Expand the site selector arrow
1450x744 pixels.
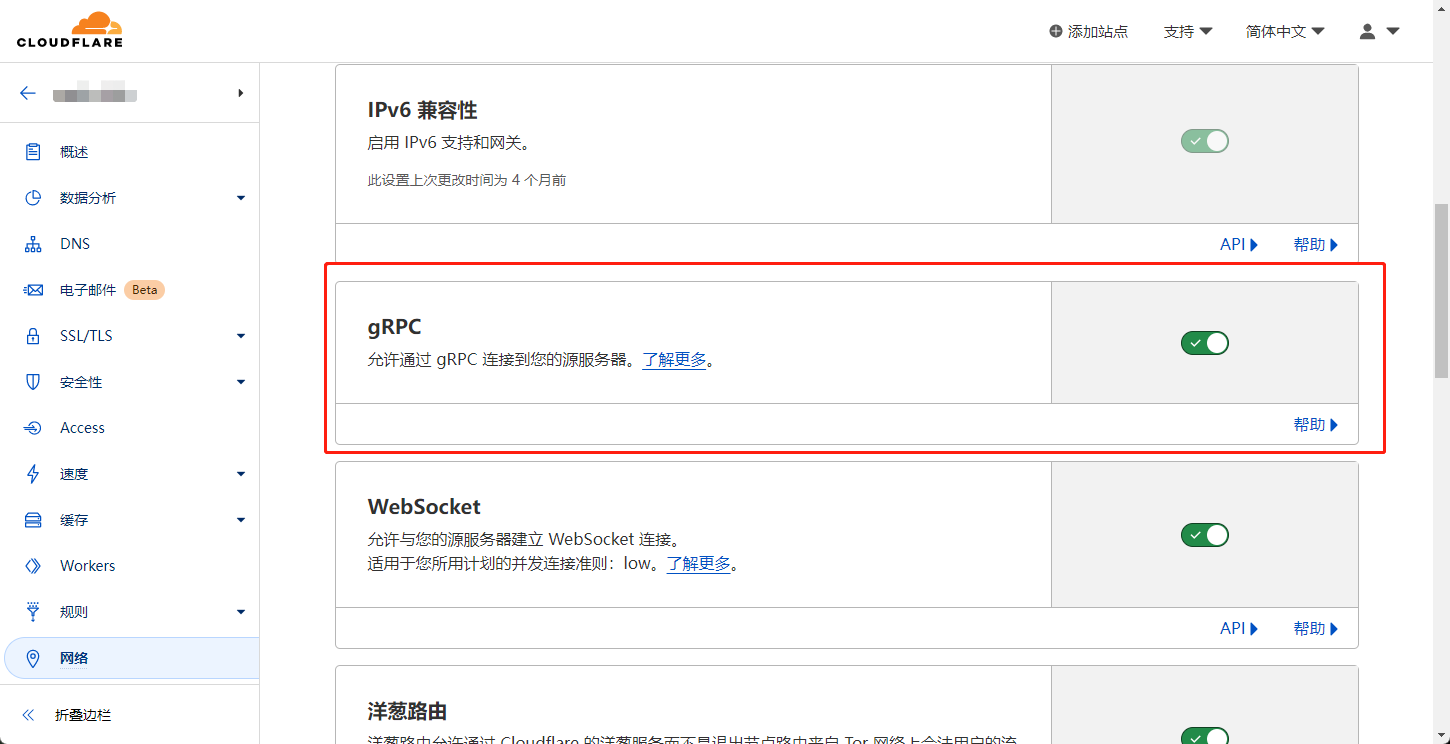(240, 93)
